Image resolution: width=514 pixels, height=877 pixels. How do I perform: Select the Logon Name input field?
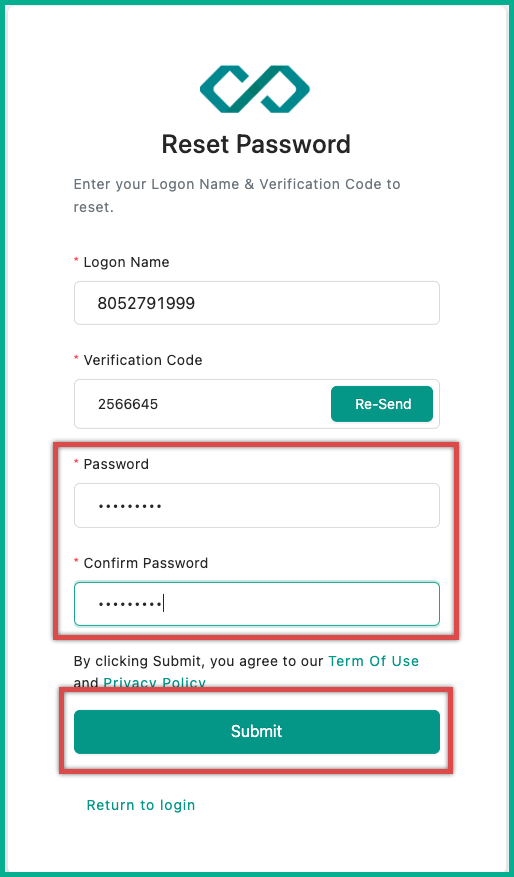point(257,303)
